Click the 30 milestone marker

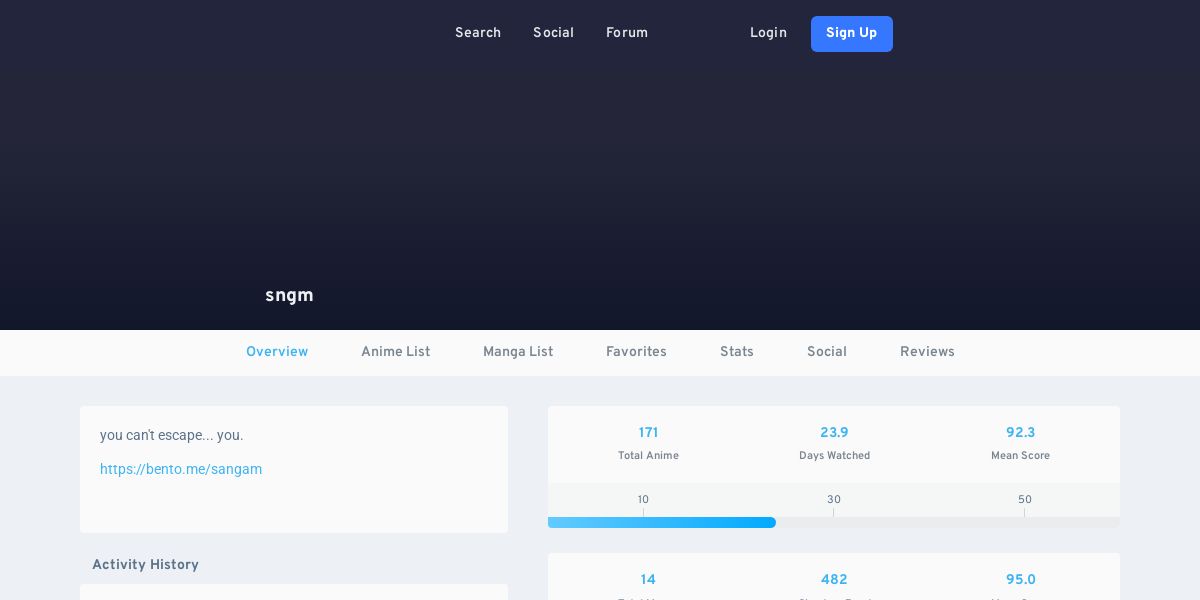tap(834, 500)
